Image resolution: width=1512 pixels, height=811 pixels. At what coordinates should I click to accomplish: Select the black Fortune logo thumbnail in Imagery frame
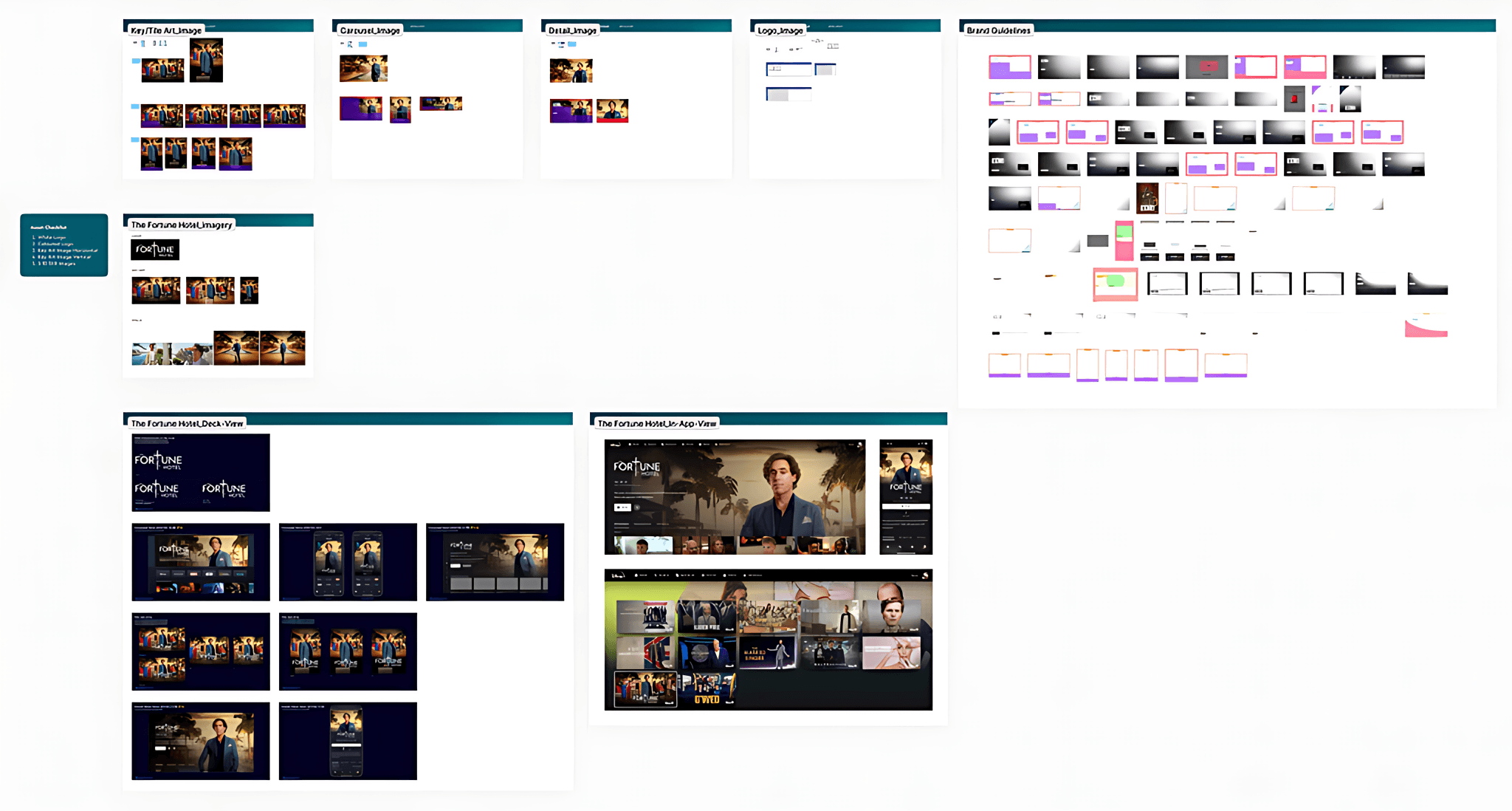click(x=155, y=250)
